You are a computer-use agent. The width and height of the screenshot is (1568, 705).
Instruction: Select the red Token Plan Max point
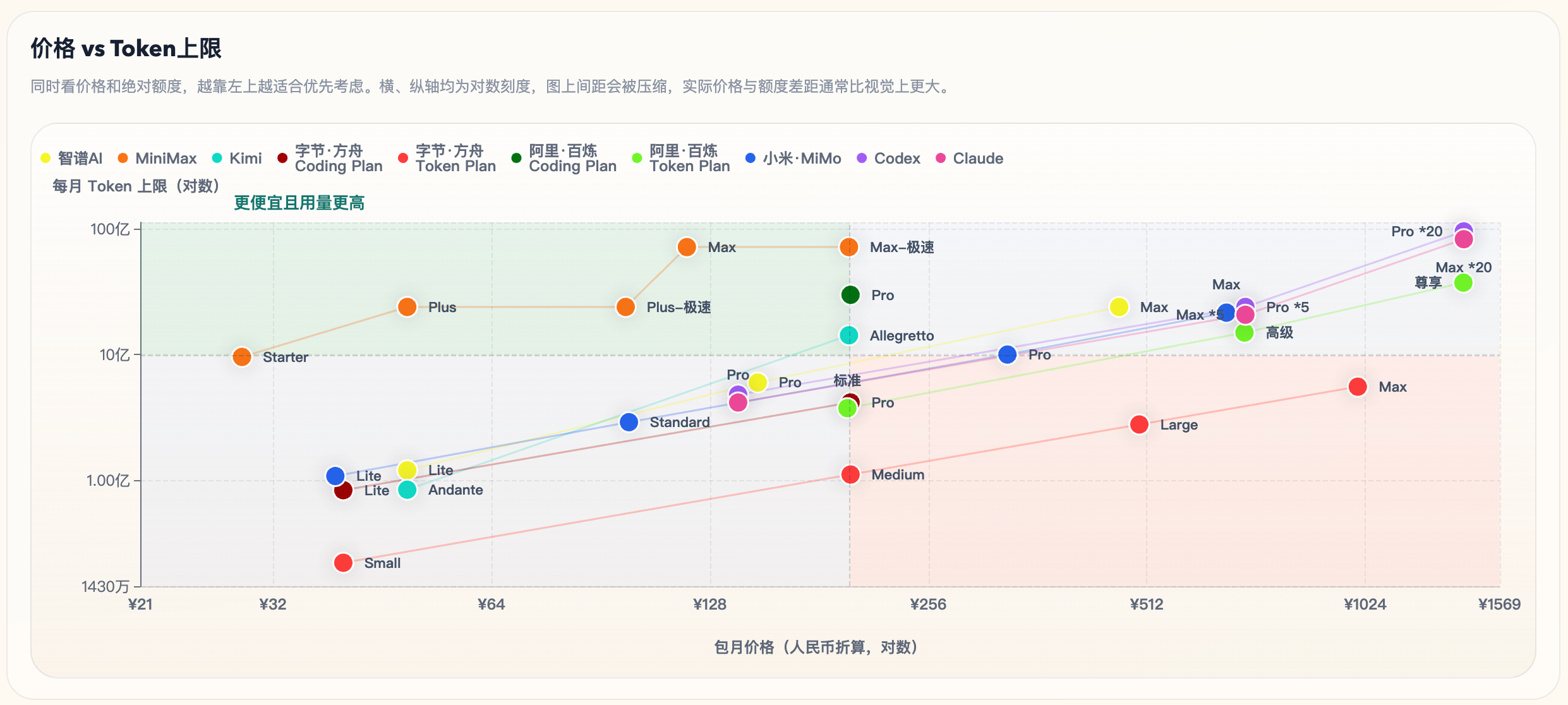(x=1358, y=387)
